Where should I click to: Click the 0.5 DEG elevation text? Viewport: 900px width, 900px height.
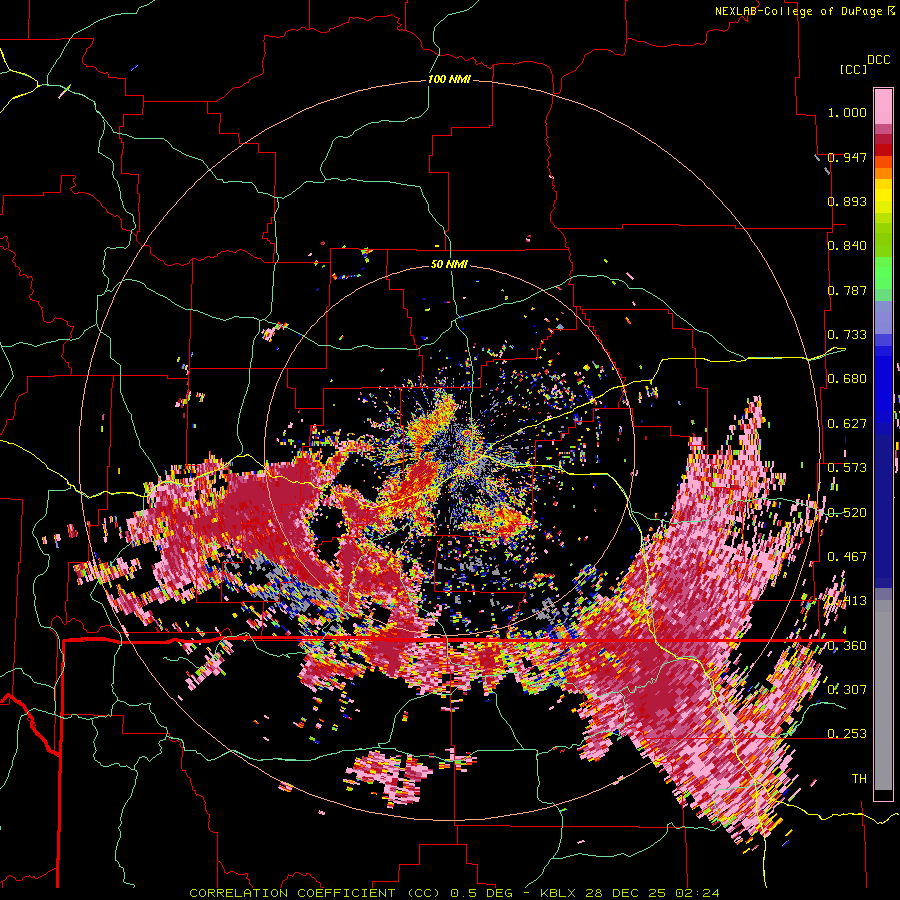pos(481,893)
